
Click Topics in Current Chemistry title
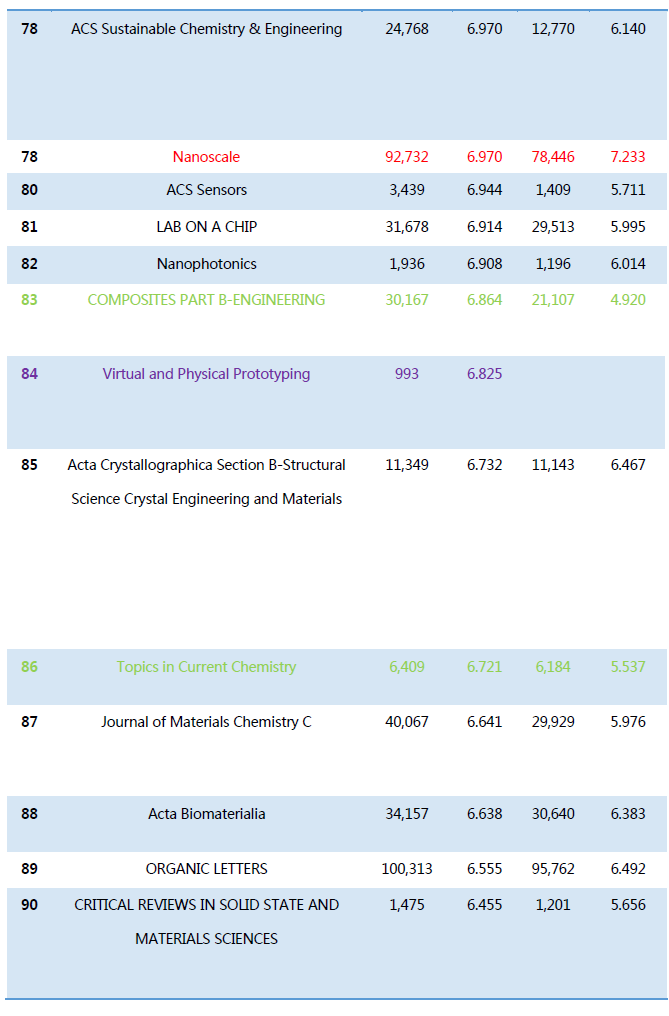pos(206,667)
